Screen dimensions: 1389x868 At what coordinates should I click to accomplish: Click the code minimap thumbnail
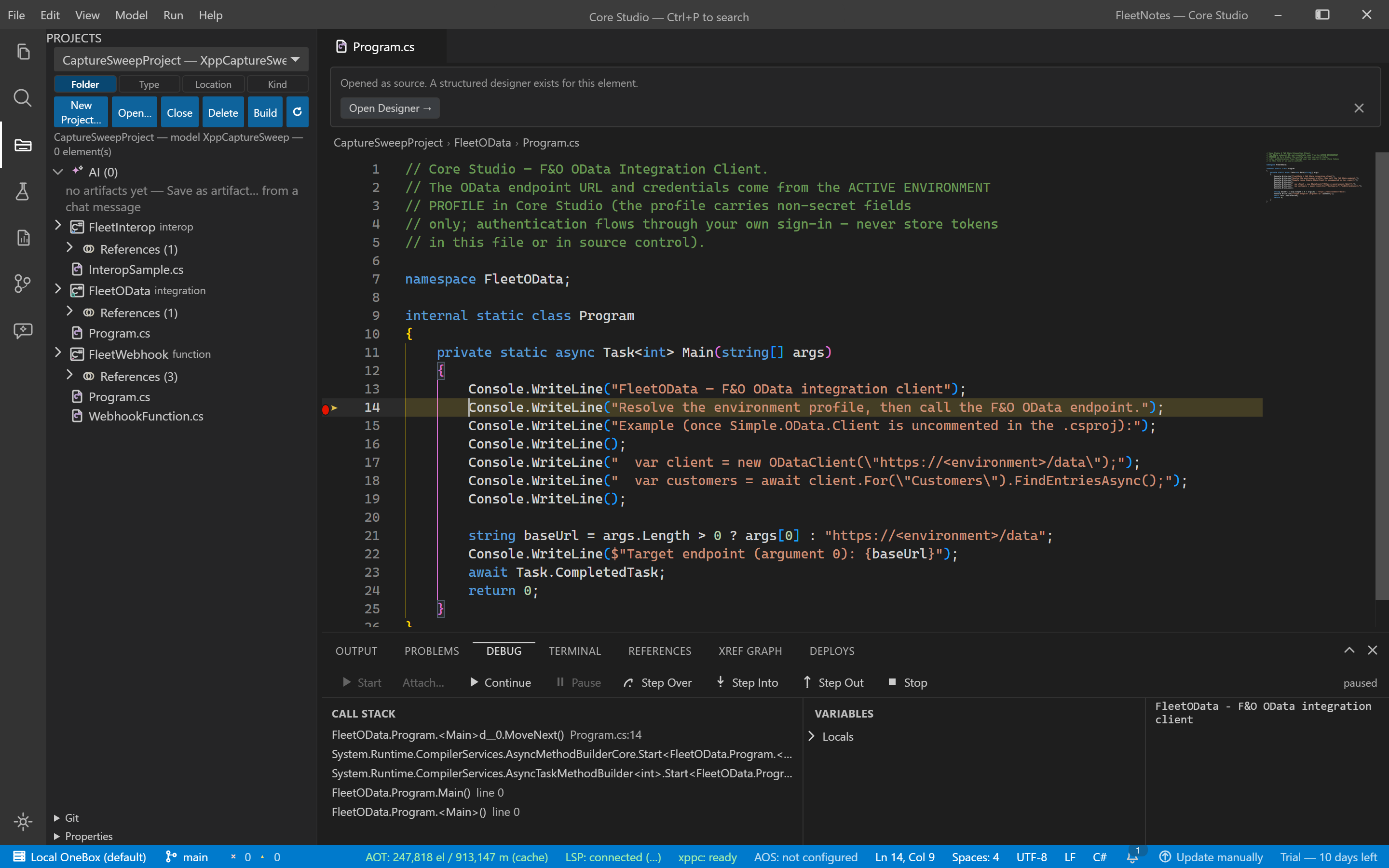(1313, 178)
